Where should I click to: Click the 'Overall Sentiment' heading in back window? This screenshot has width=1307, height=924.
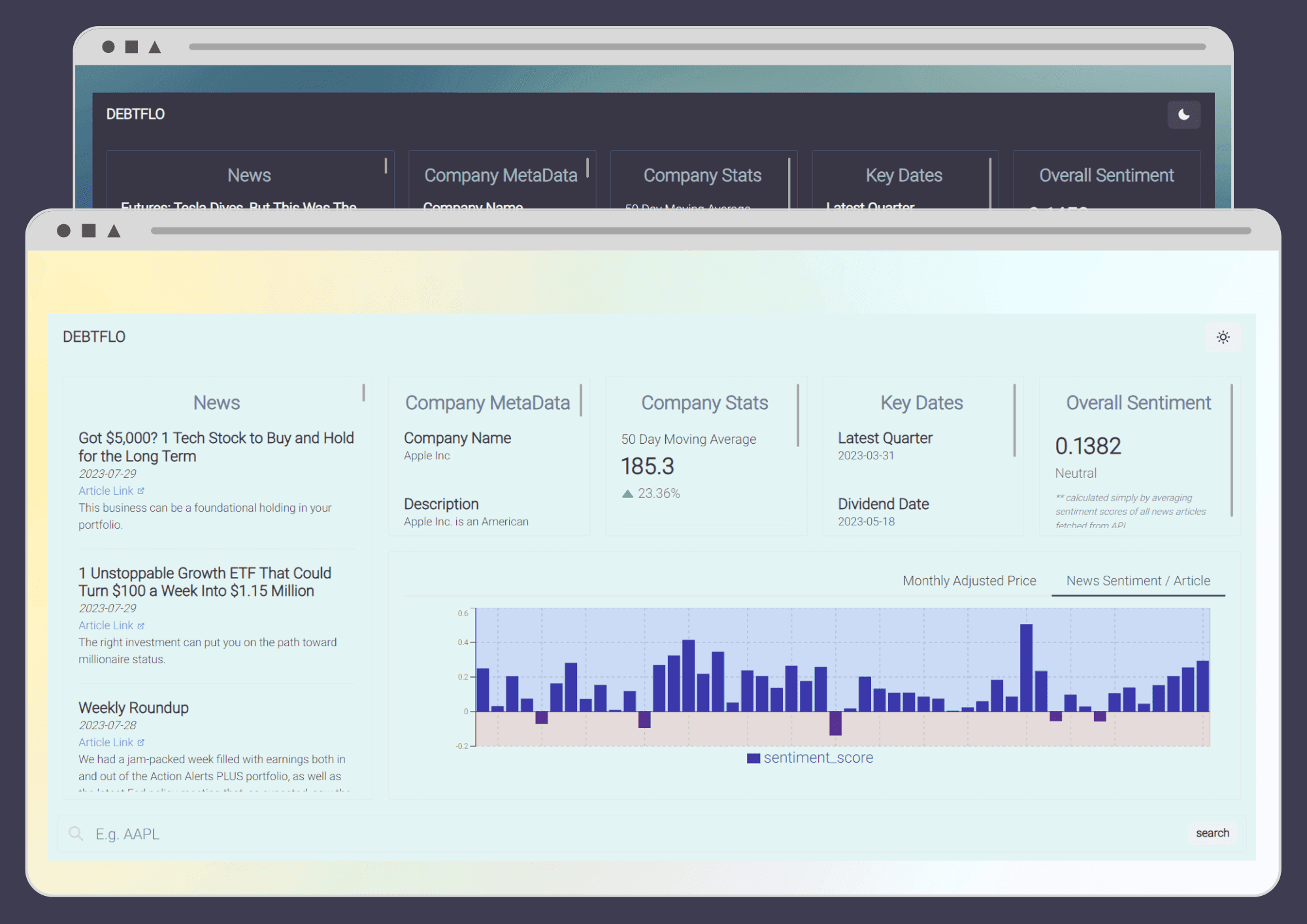1106,175
